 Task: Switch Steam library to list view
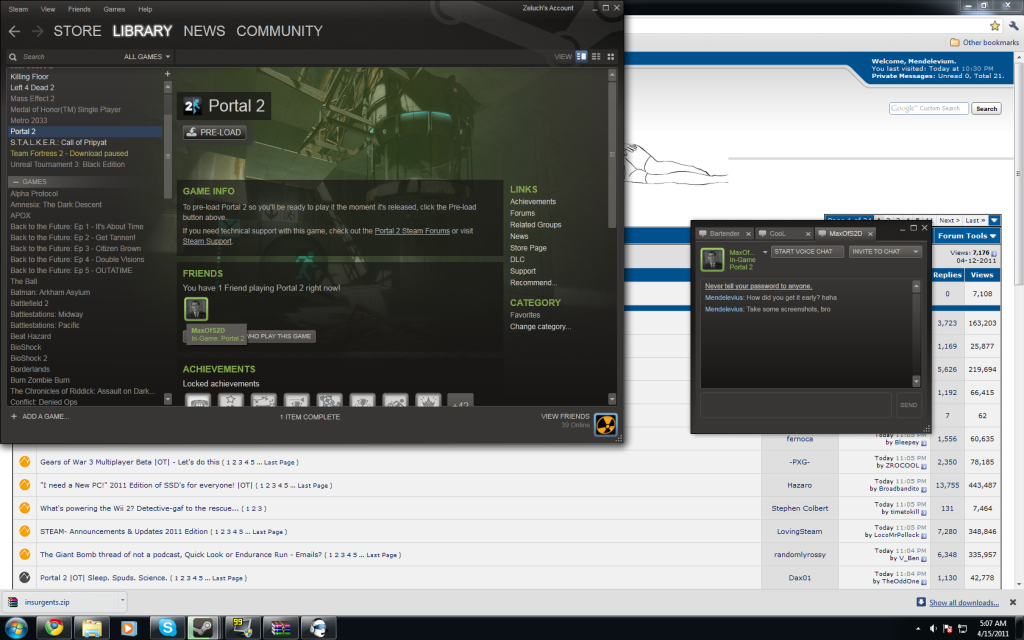(596, 57)
